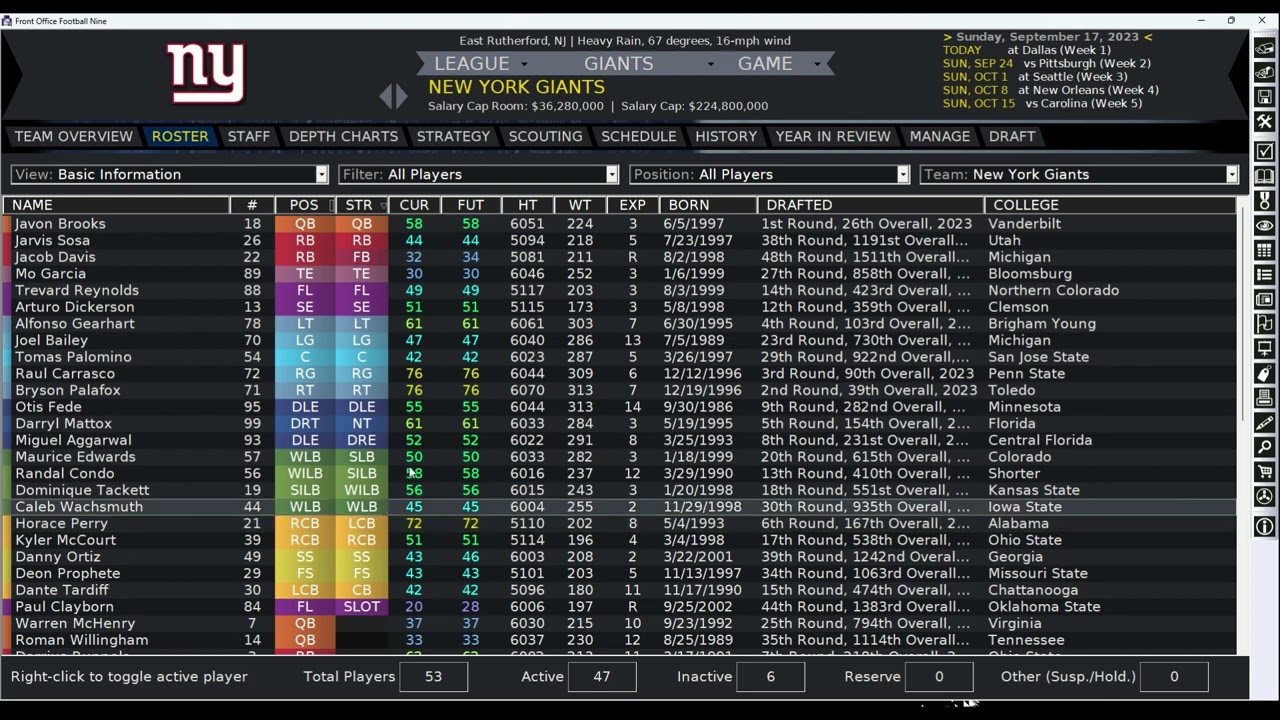Click the bulleted list icon in sidebar
Screen dimensions: 1280x720
pos(1265,275)
